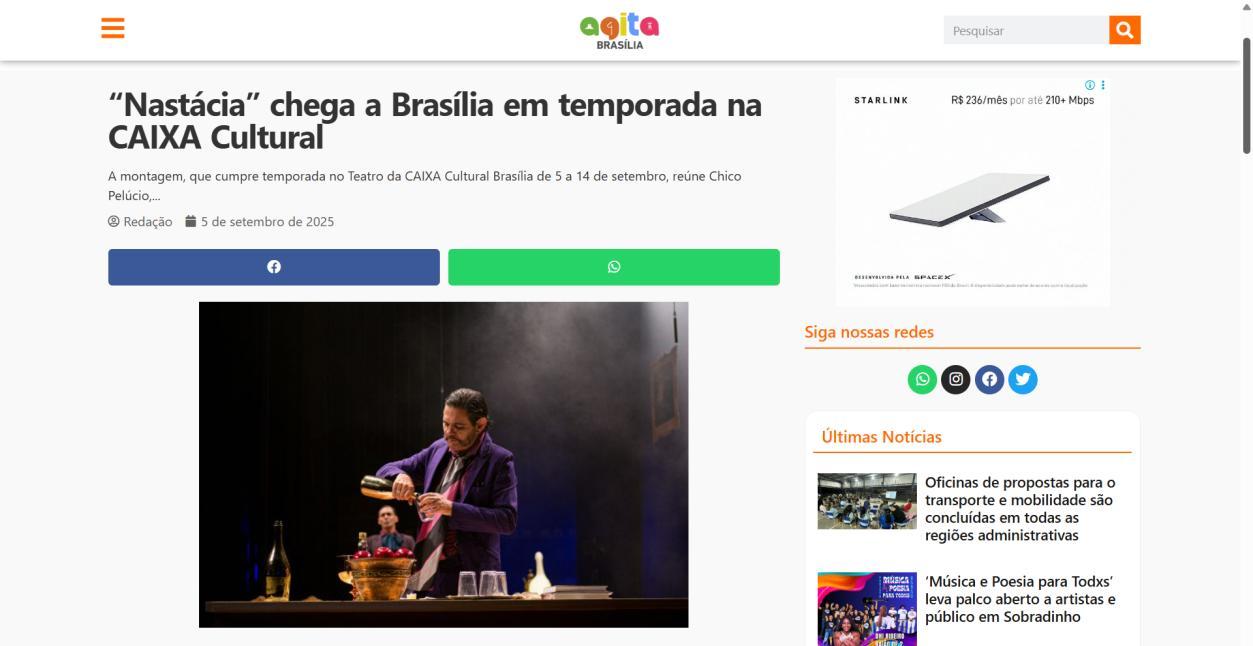Open the Redação author link

click(x=140, y=222)
